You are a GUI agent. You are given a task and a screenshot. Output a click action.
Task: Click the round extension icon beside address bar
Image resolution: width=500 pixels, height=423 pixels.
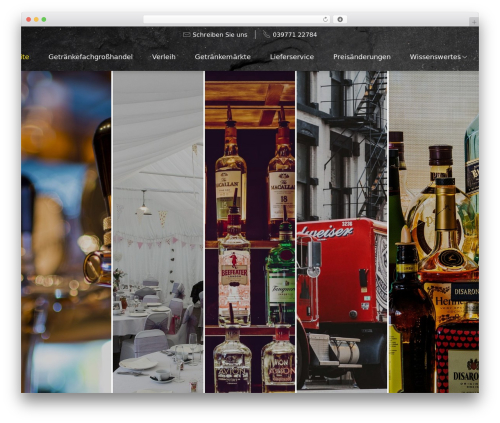[340, 20]
